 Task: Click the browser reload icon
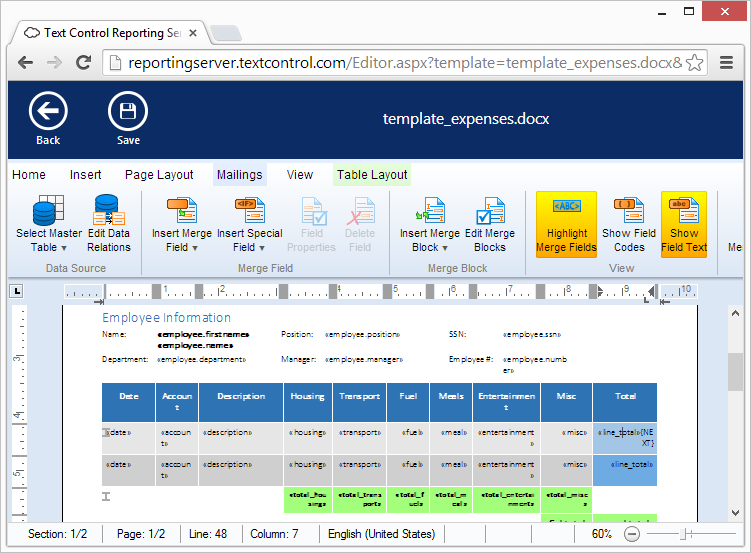click(84, 63)
